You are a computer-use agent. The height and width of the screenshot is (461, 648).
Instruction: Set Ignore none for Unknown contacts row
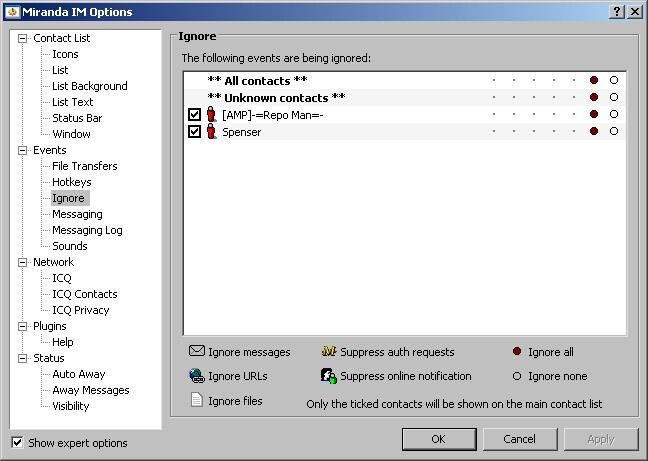[614, 97]
